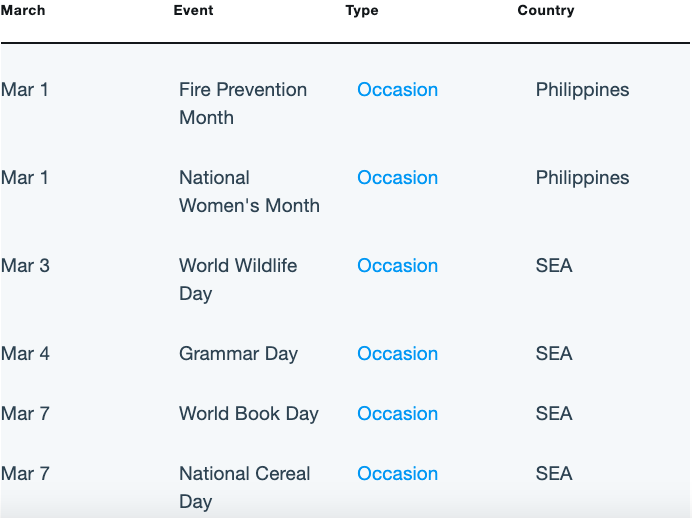Select the National Women's Month event text
This screenshot has height=518, width=692.
click(249, 191)
